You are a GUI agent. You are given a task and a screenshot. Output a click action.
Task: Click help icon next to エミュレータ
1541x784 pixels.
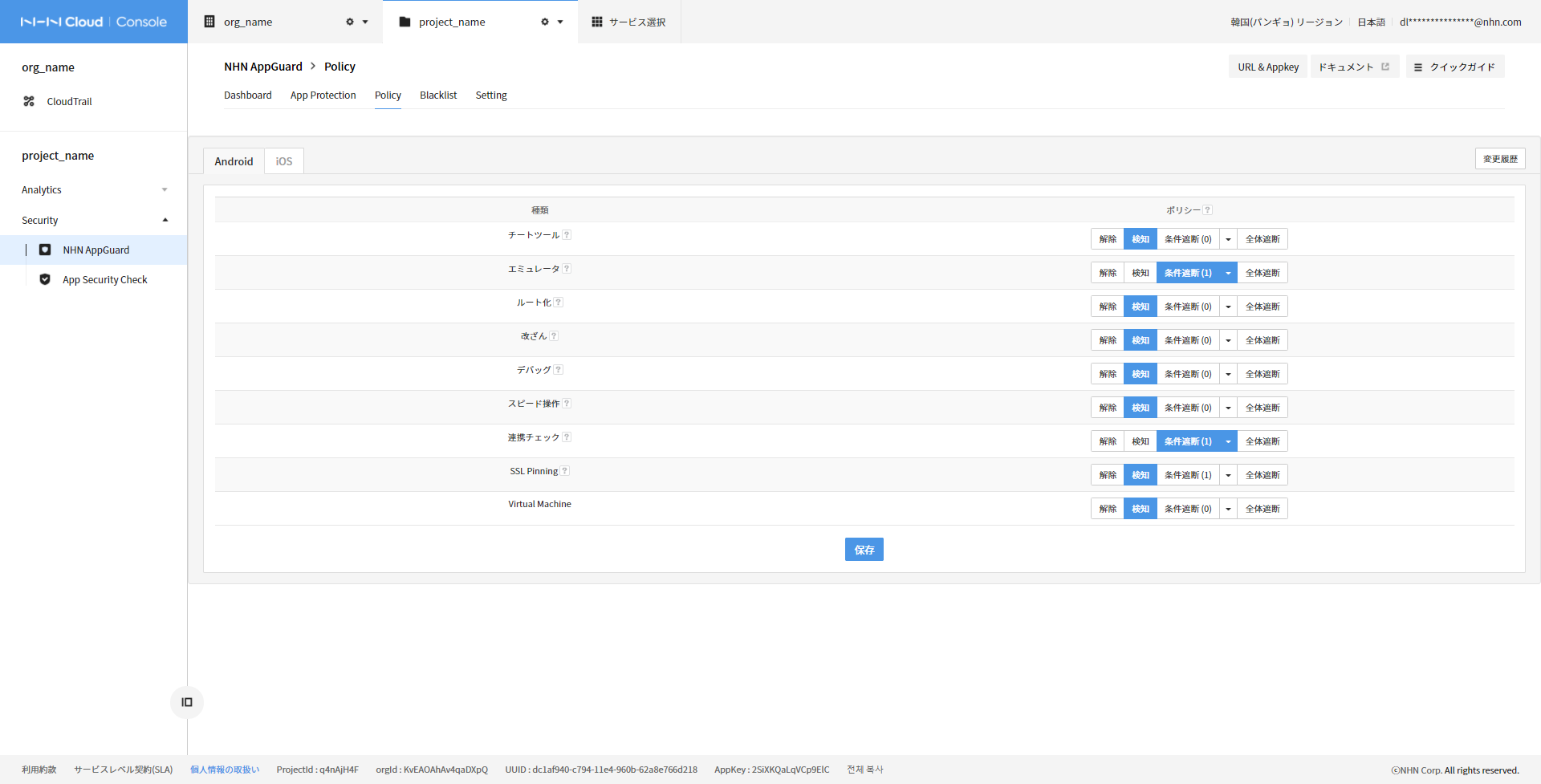tap(567, 268)
